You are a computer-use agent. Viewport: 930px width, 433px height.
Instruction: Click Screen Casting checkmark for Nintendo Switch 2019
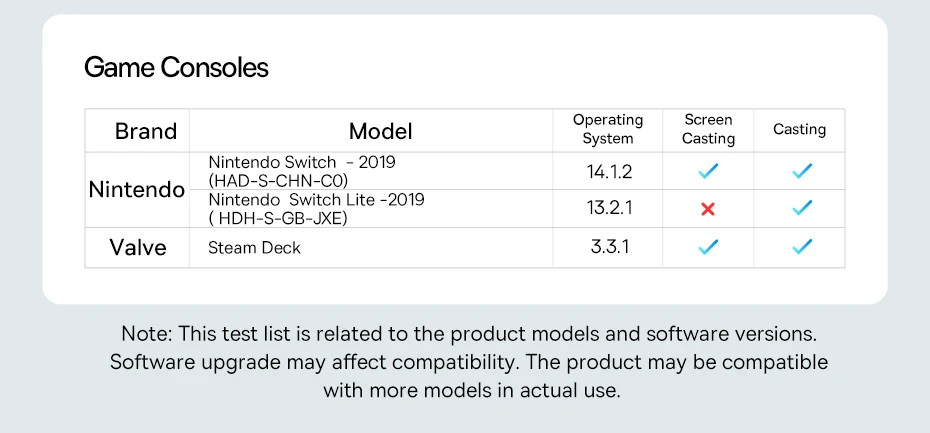708,171
